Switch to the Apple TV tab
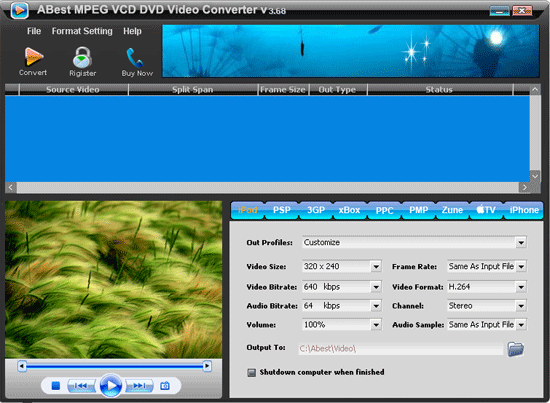The height and width of the screenshot is (403, 550). [486, 210]
